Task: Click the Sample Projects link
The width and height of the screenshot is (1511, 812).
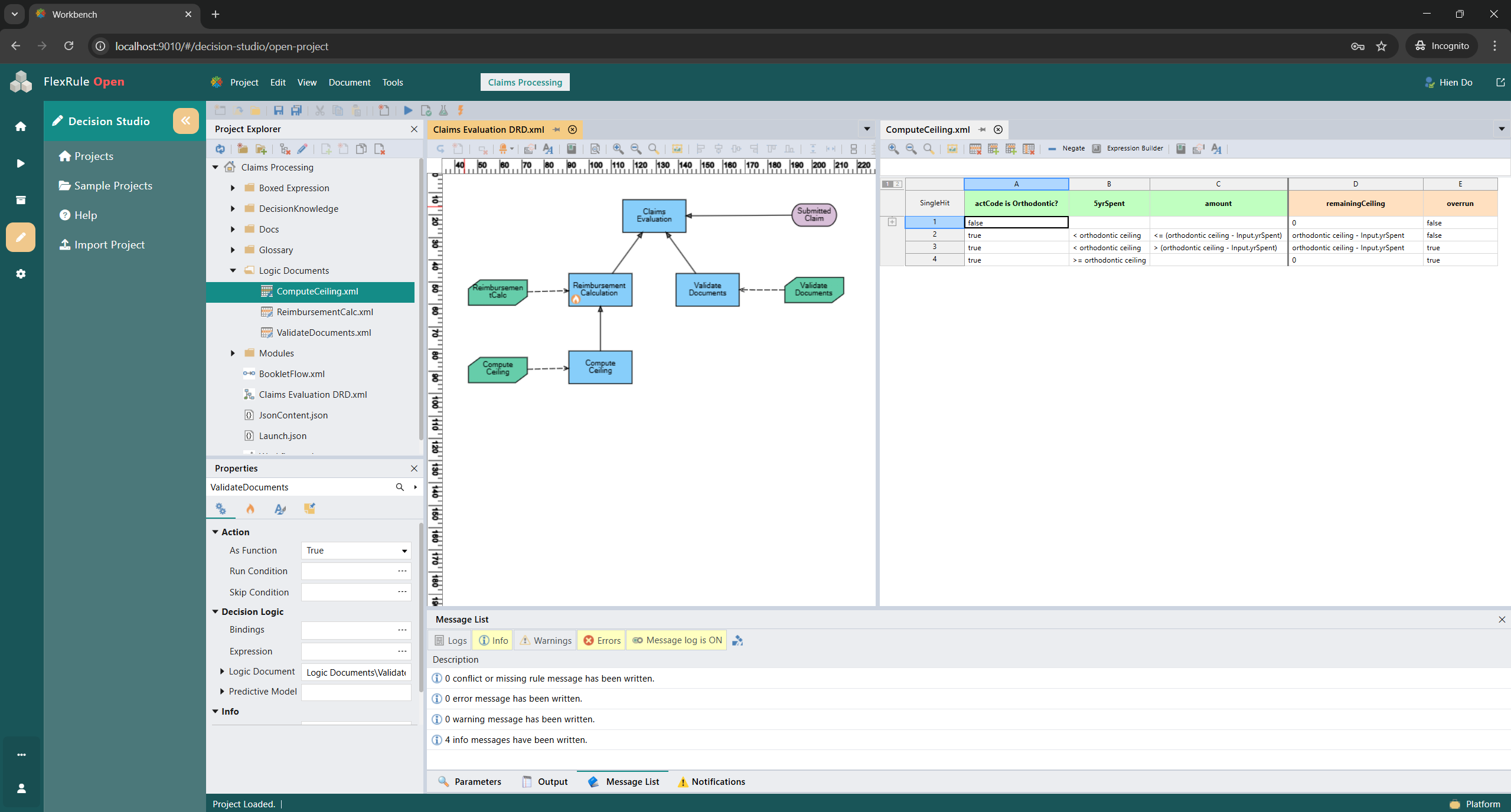Action: pyautogui.click(x=106, y=185)
